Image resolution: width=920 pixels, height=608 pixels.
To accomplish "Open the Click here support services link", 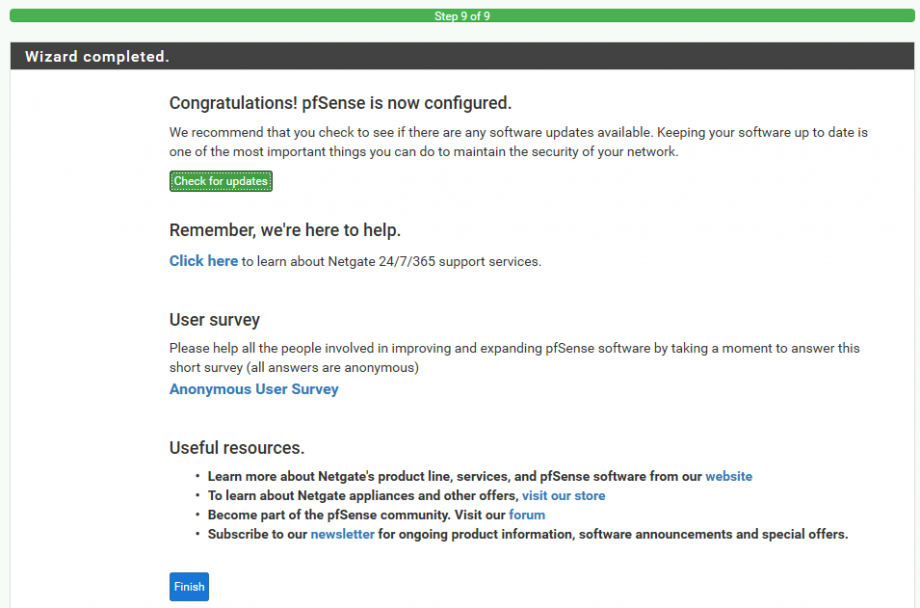I will (204, 261).
